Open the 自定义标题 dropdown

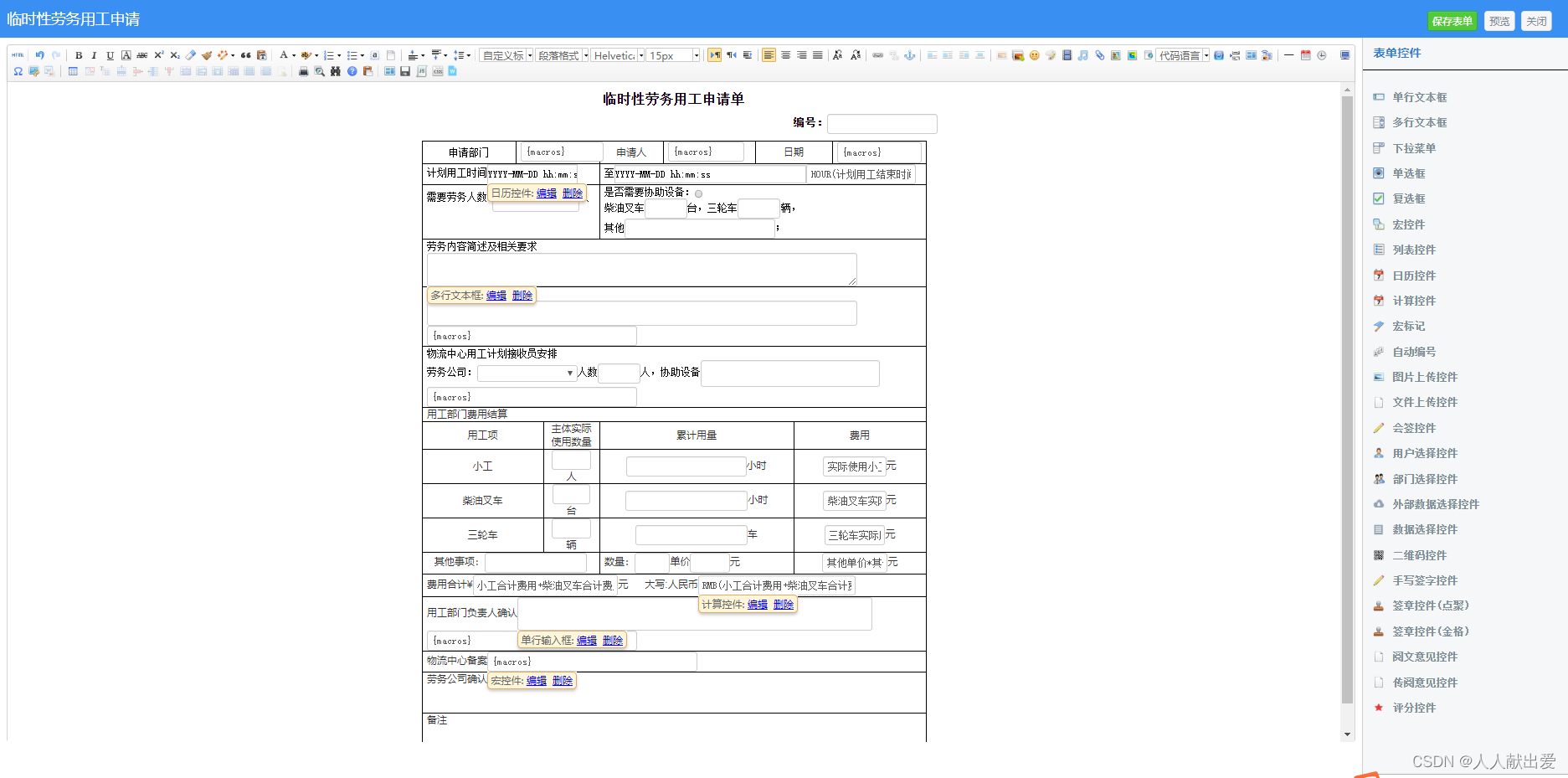506,55
